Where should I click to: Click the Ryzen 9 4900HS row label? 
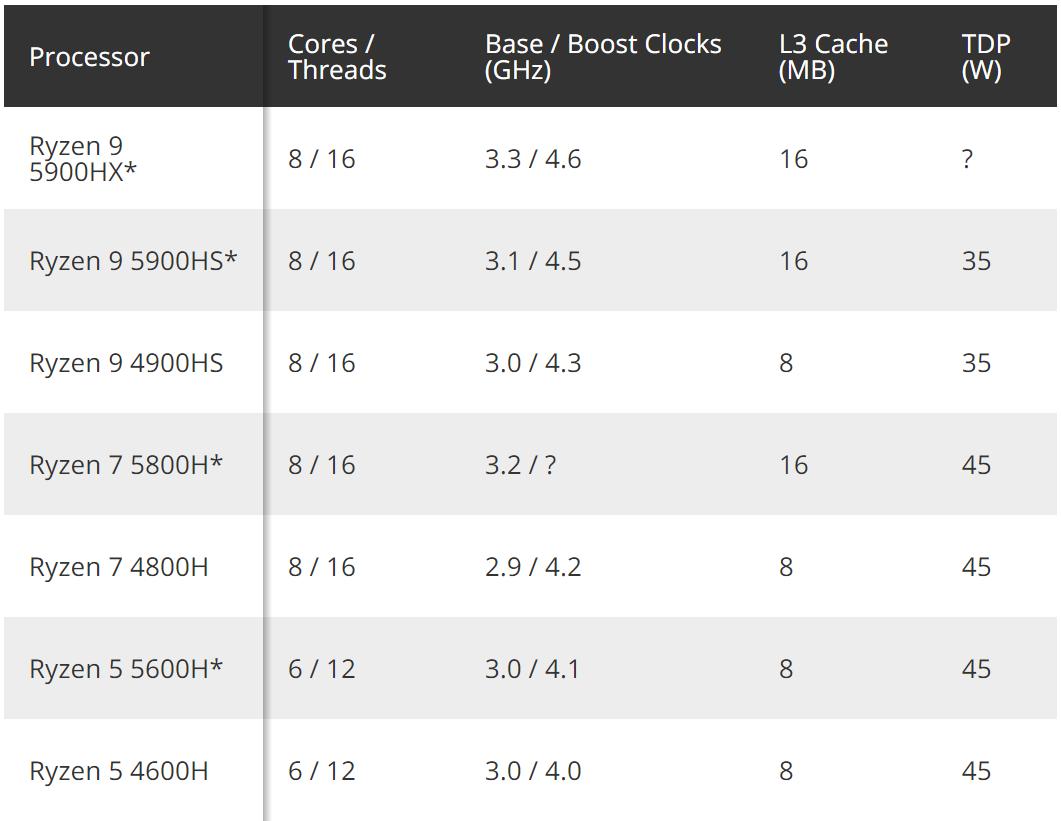126,363
